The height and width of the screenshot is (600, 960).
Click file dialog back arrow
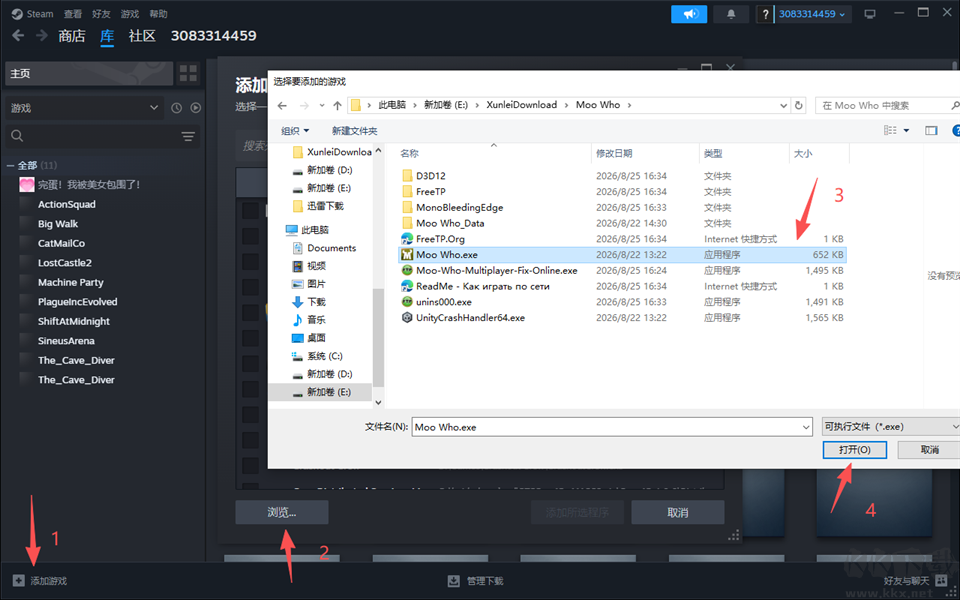pyautogui.click(x=282, y=105)
